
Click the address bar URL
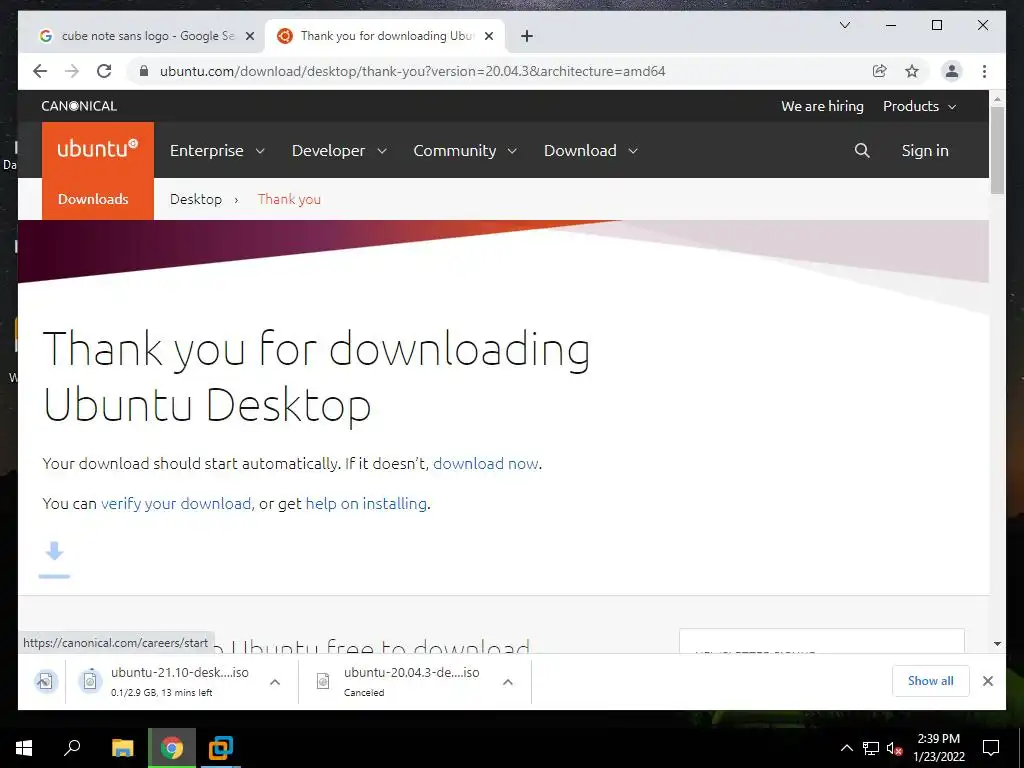pos(413,71)
